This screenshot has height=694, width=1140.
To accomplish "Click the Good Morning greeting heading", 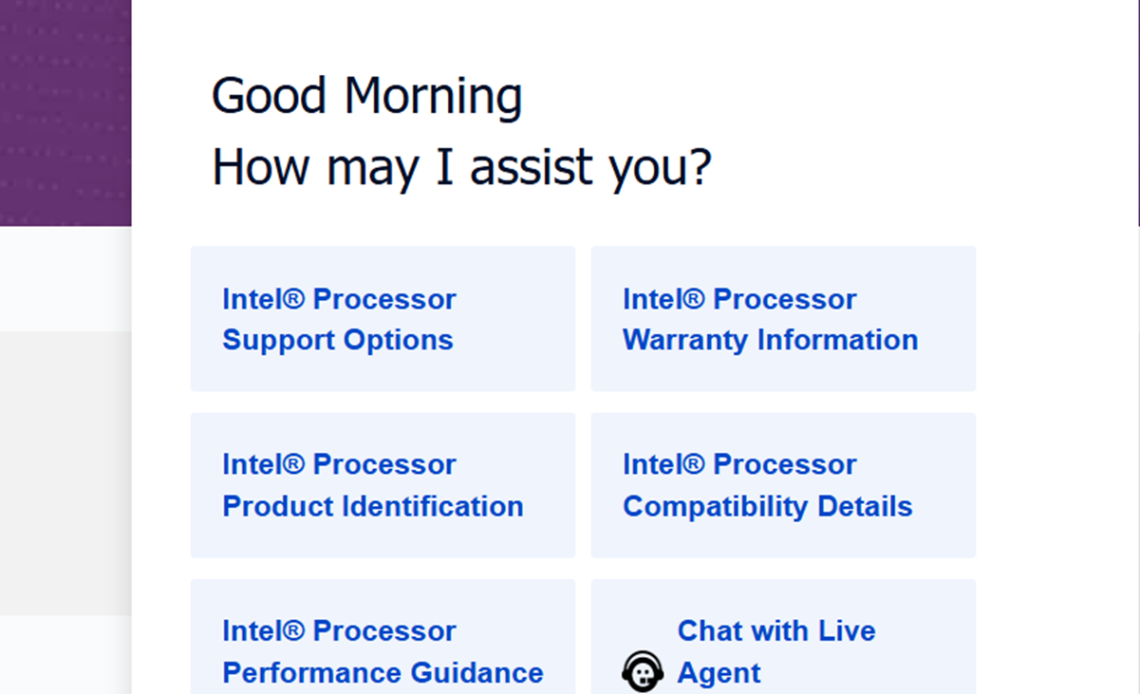I will click(366, 97).
